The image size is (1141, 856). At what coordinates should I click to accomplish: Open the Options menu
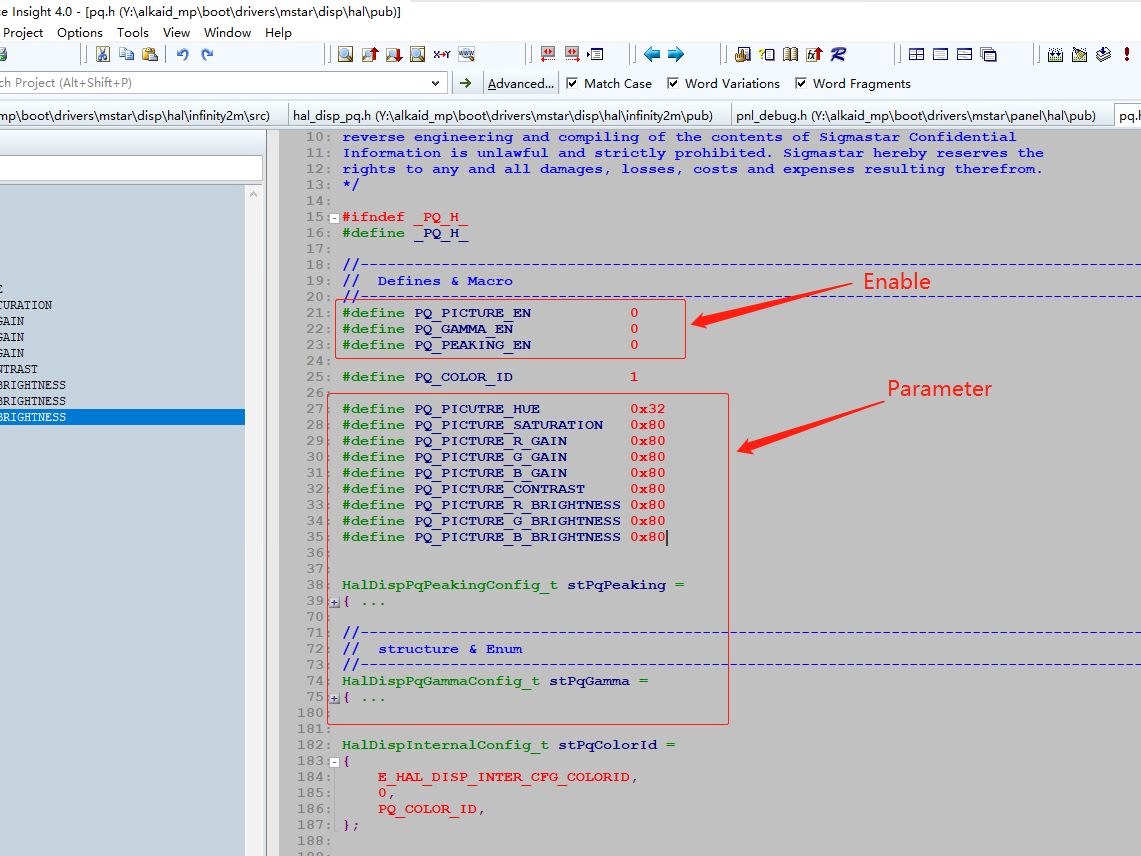pyautogui.click(x=79, y=32)
